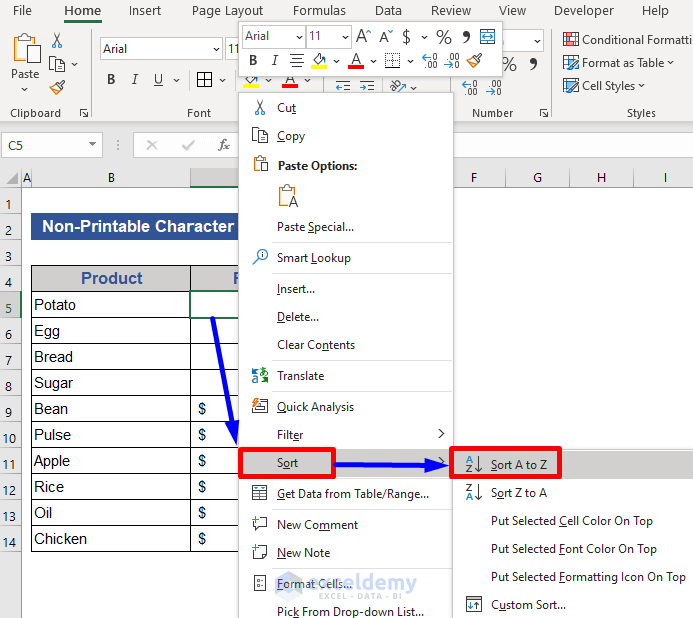
Task: Choose Put Selected Cell Color On Top
Action: point(571,521)
